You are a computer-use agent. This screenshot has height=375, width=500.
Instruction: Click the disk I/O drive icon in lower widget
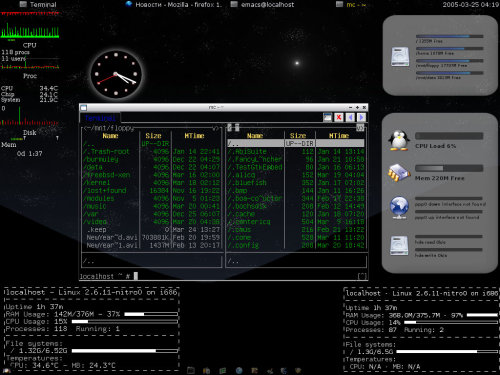point(399,245)
